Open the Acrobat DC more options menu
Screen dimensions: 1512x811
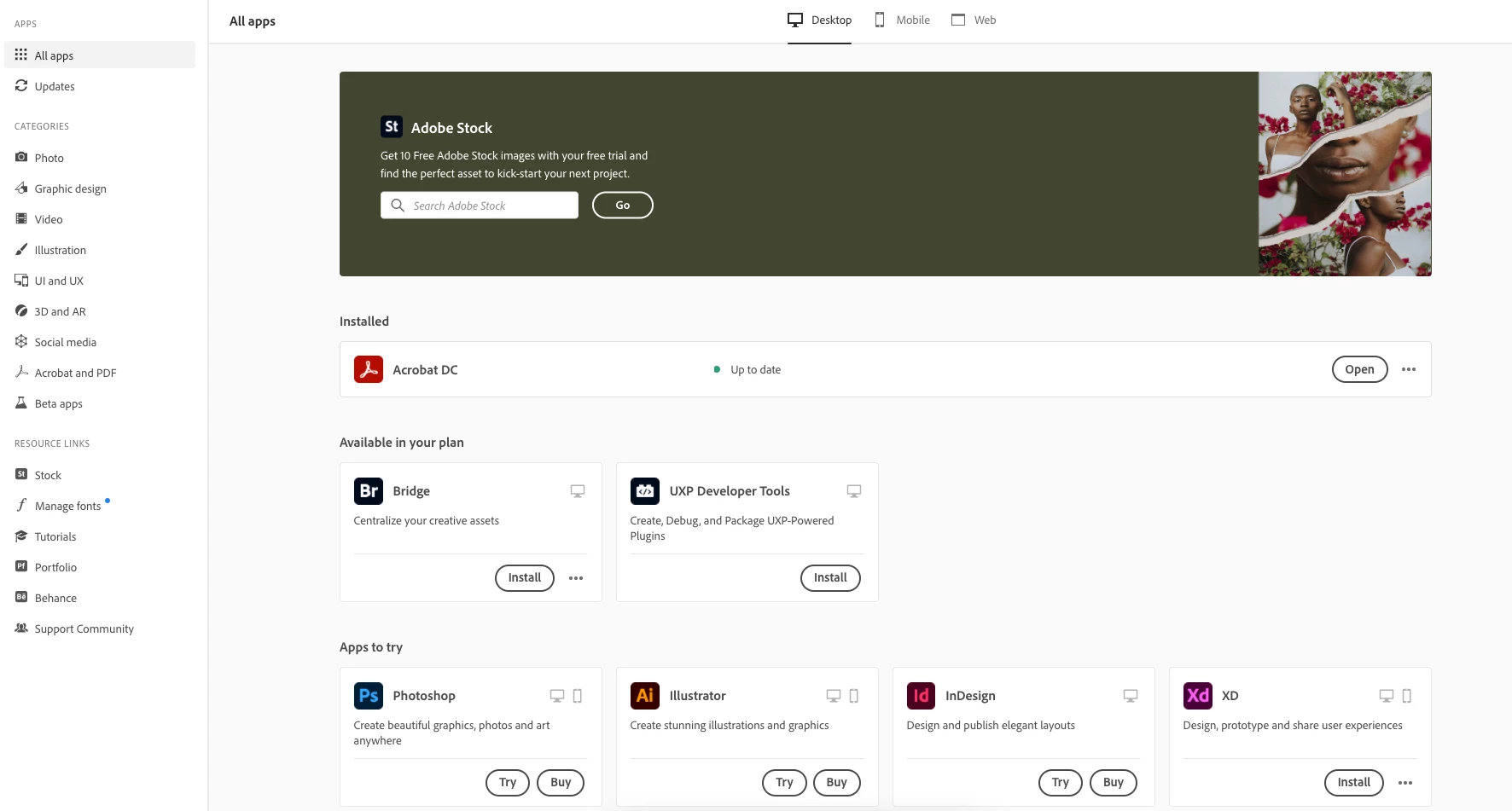coord(1409,369)
